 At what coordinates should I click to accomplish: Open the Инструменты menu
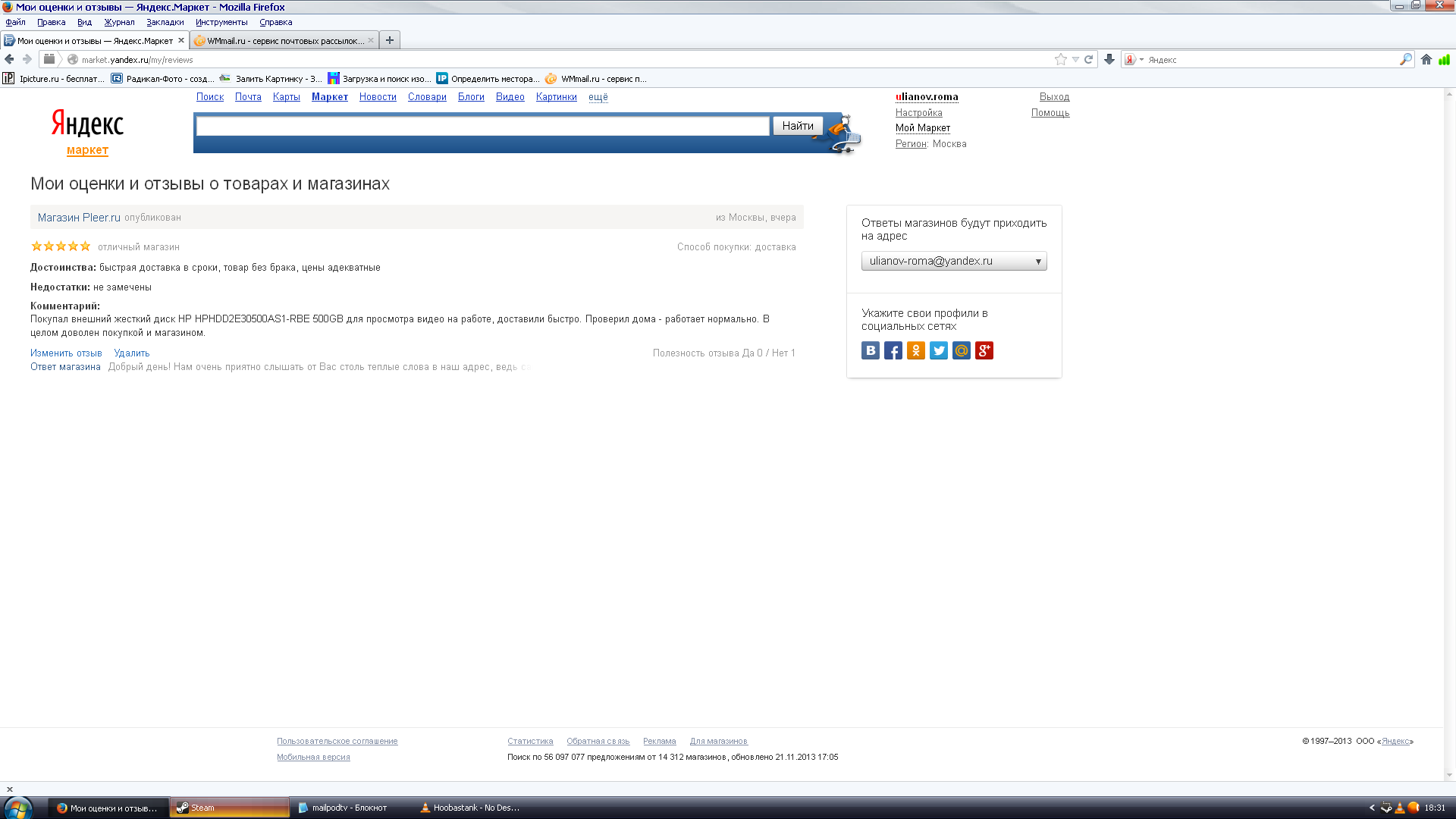pos(221,22)
